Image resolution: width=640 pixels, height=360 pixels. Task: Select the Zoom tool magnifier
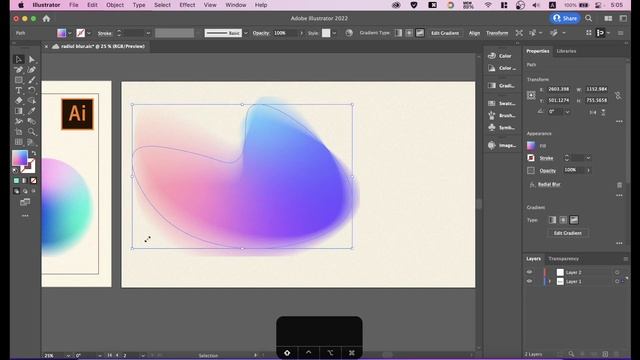coord(32,132)
